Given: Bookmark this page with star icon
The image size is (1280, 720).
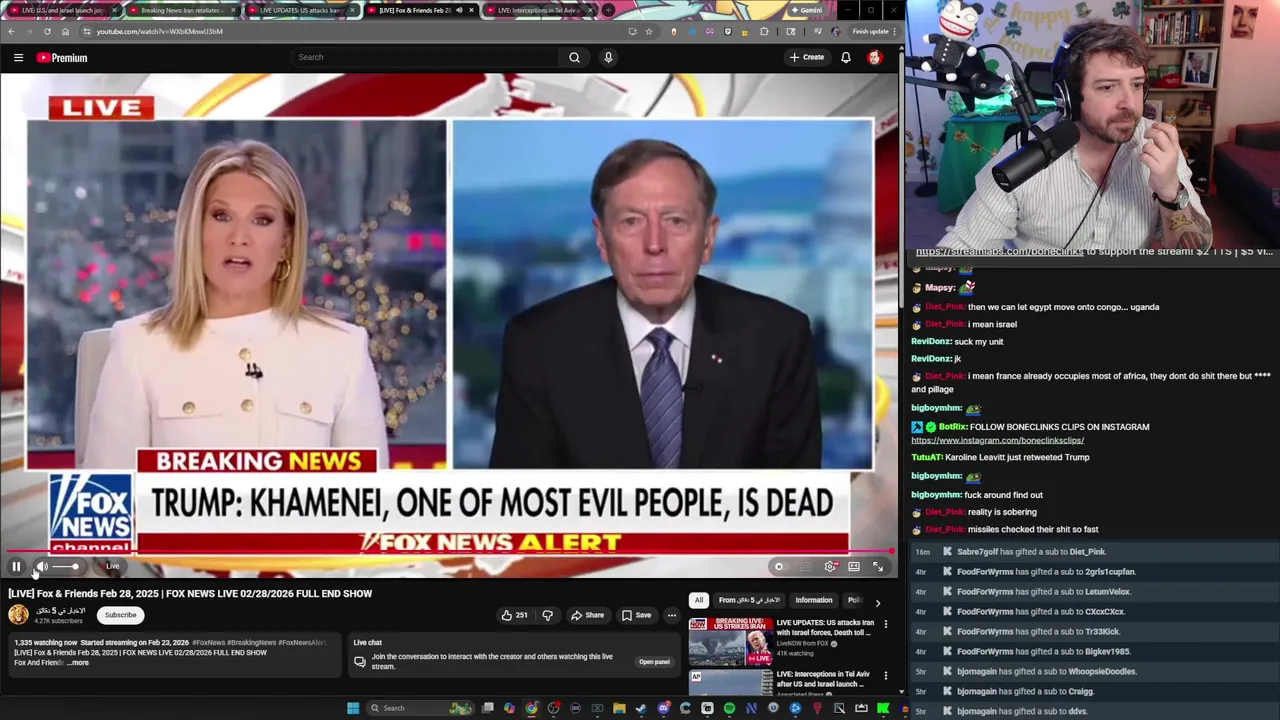Looking at the screenshot, I should click(x=649, y=31).
